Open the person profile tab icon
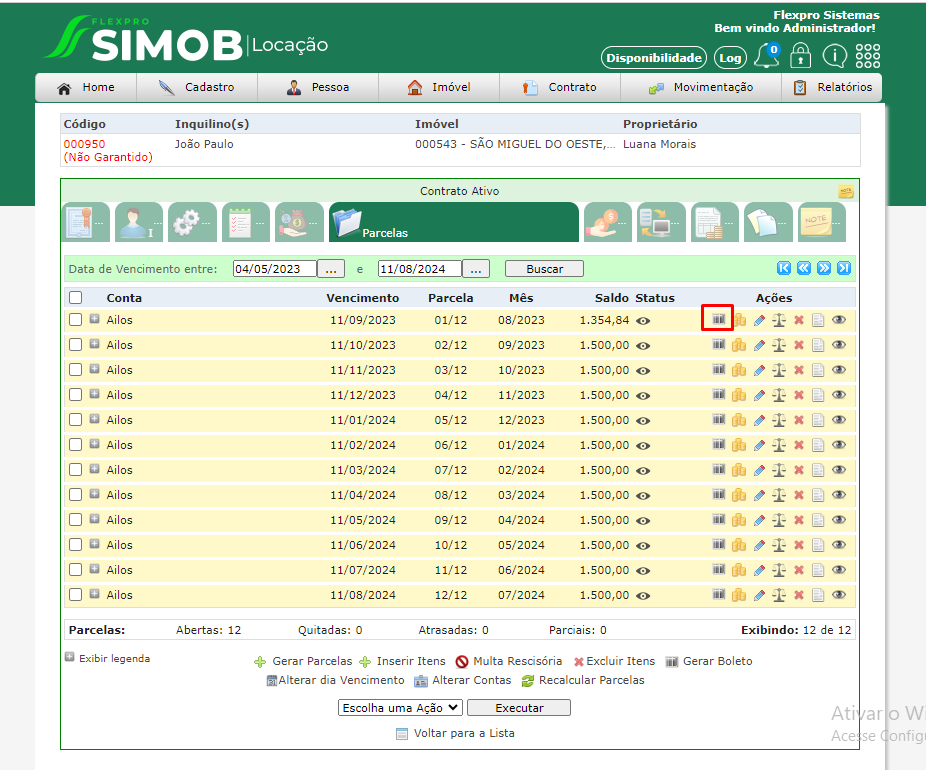The image size is (926, 770). coord(139,222)
